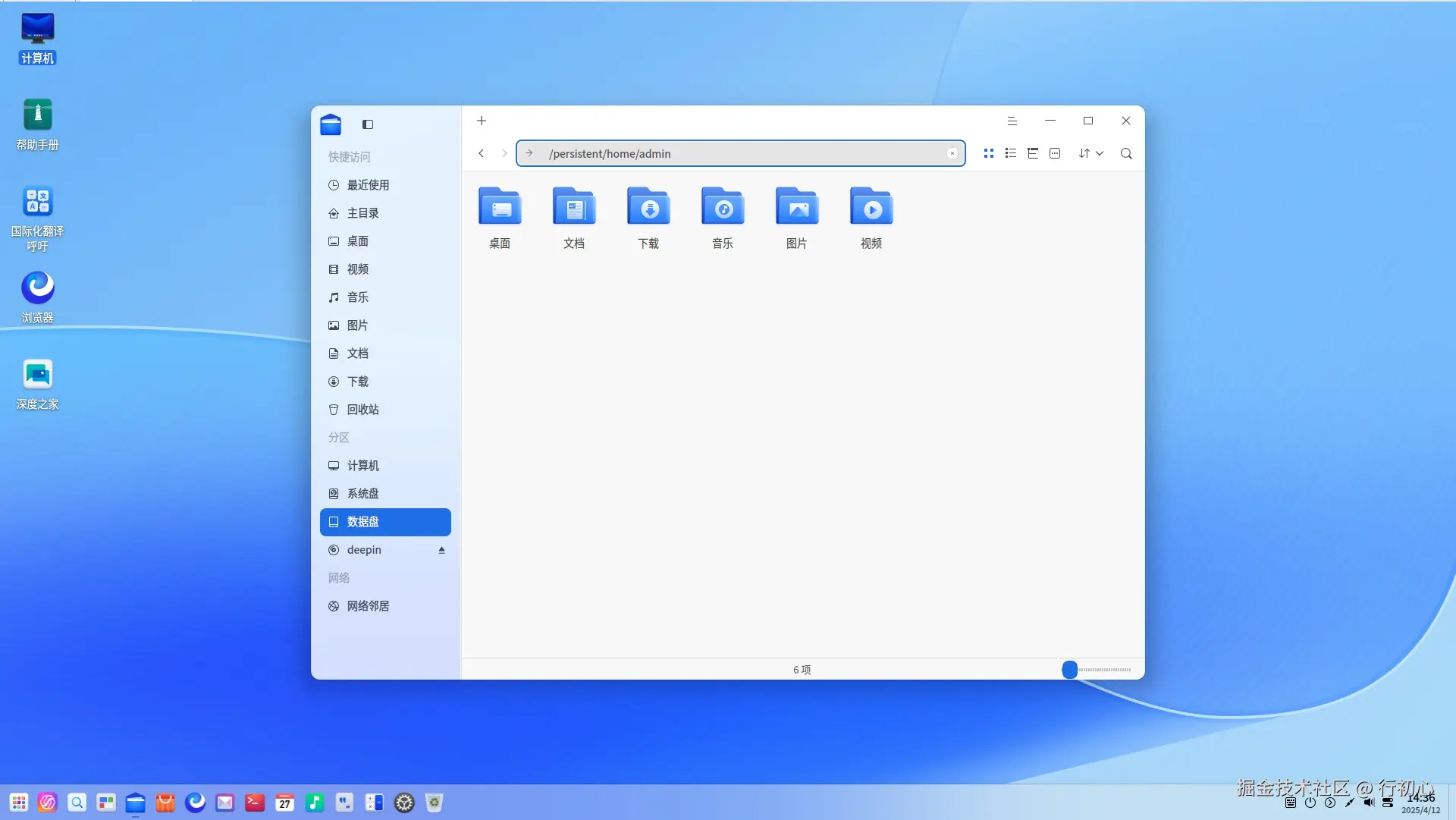Open file search
1456x820 pixels.
click(x=1126, y=153)
